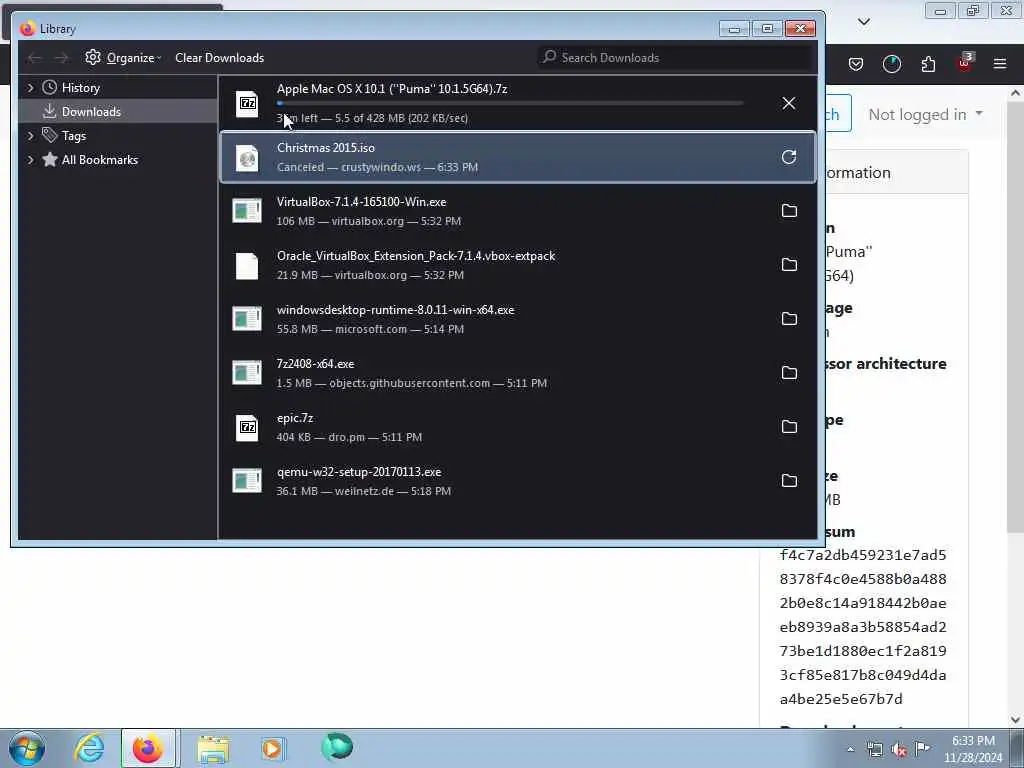Click the green round taskbar app icon
Screen dimensions: 1024x768
(x=337, y=747)
